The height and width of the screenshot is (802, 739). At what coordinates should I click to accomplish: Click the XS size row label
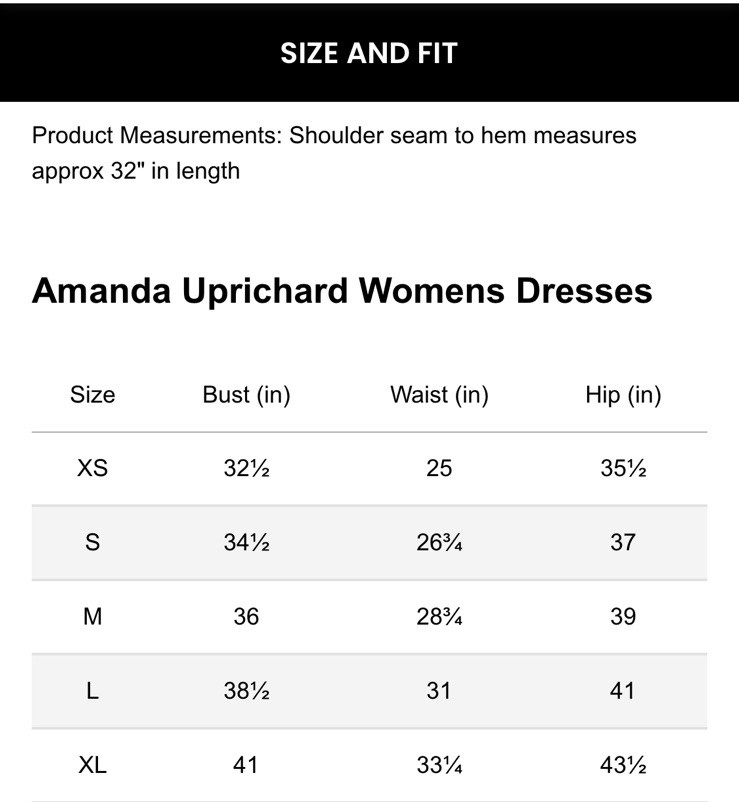pos(92,468)
